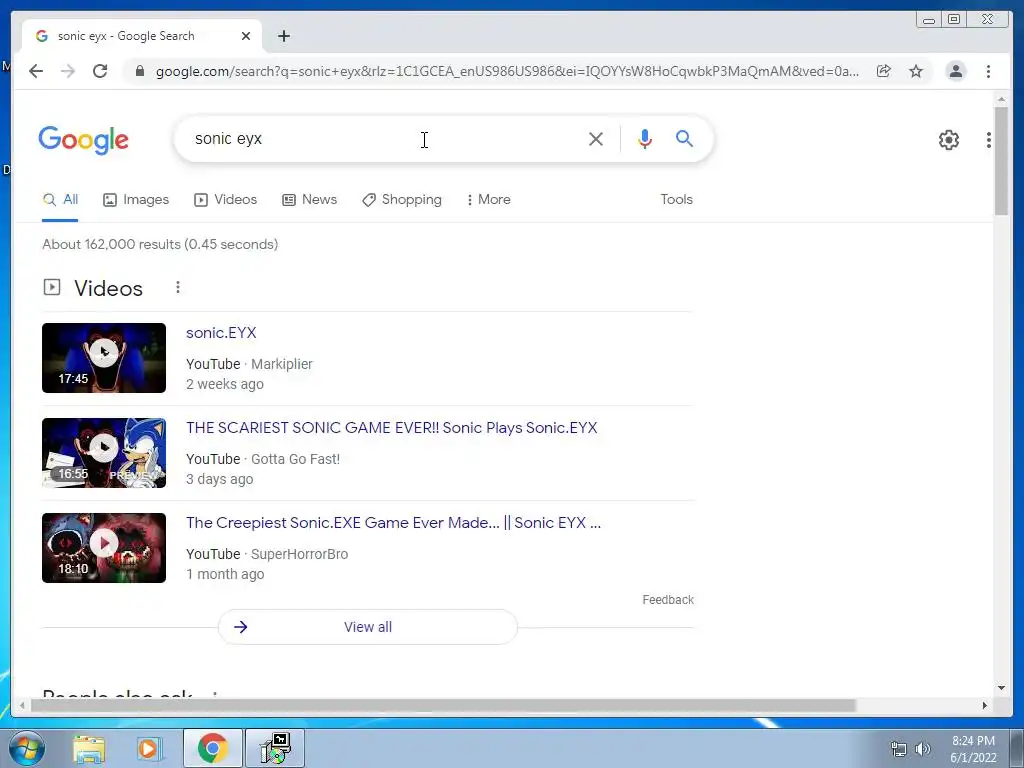The width and height of the screenshot is (1024, 768).
Task: Go back to the previous page
Action: (36, 71)
